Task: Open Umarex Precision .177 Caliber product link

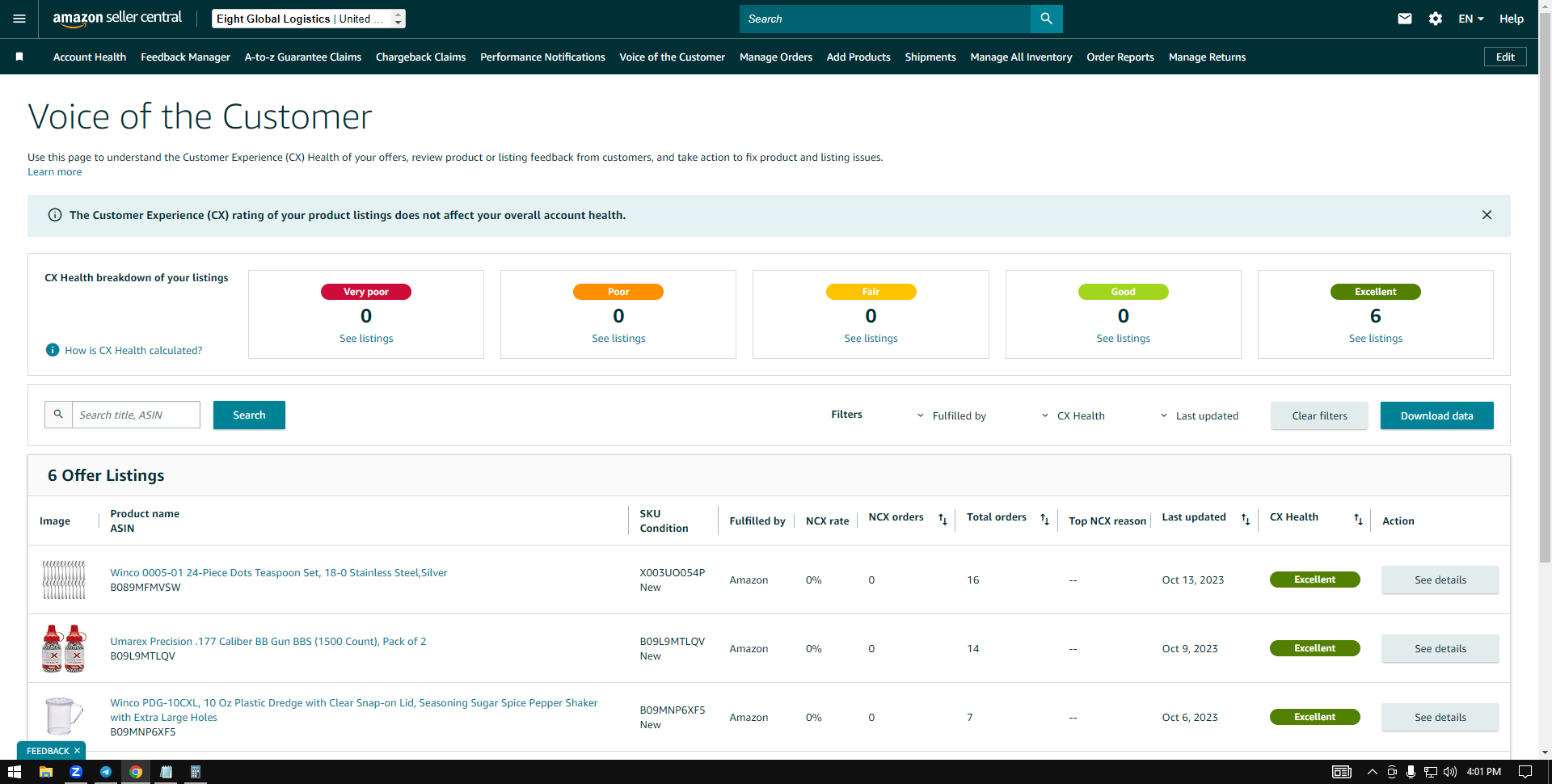Action: [268, 641]
